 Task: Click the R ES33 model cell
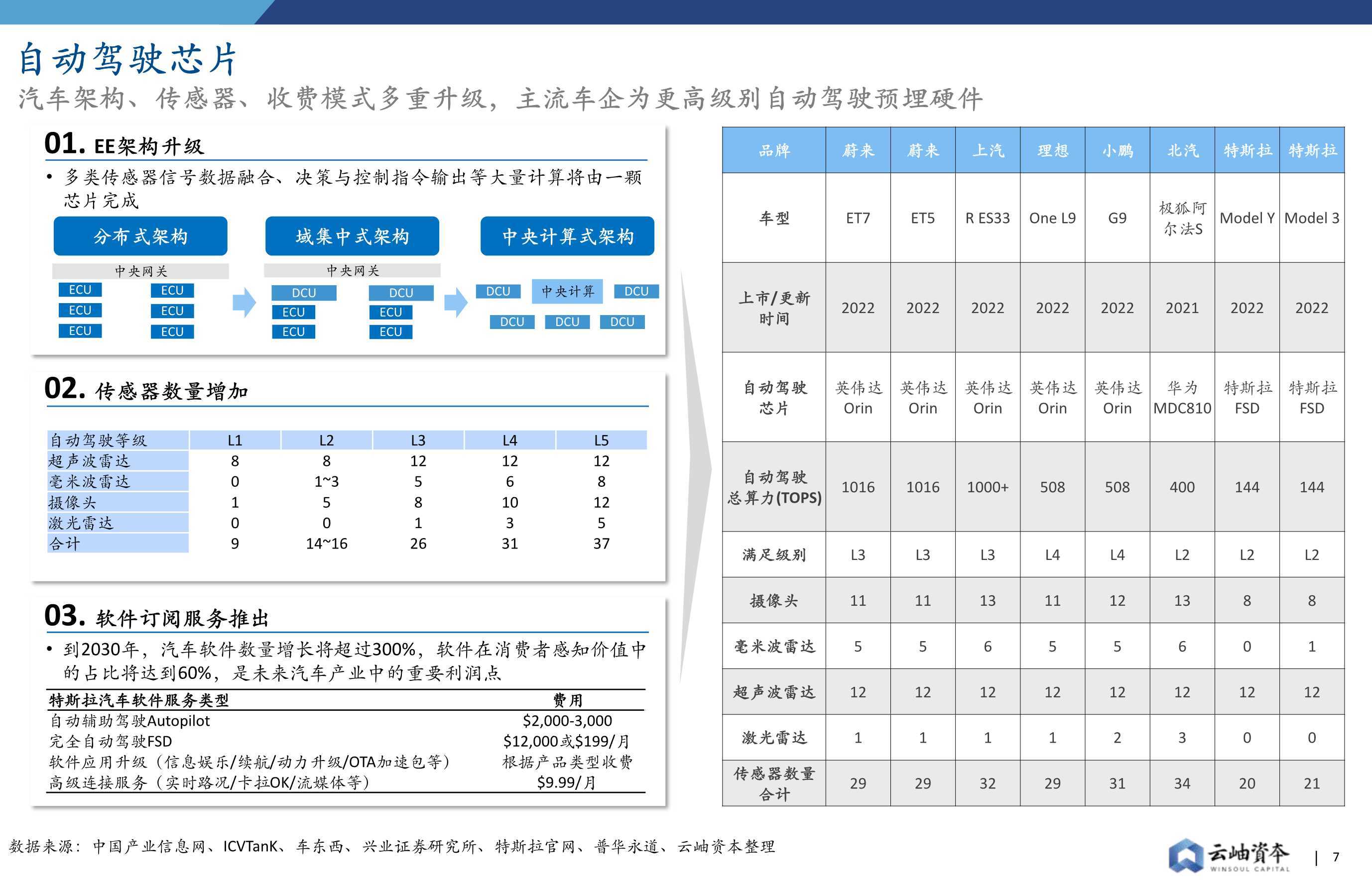tap(988, 218)
